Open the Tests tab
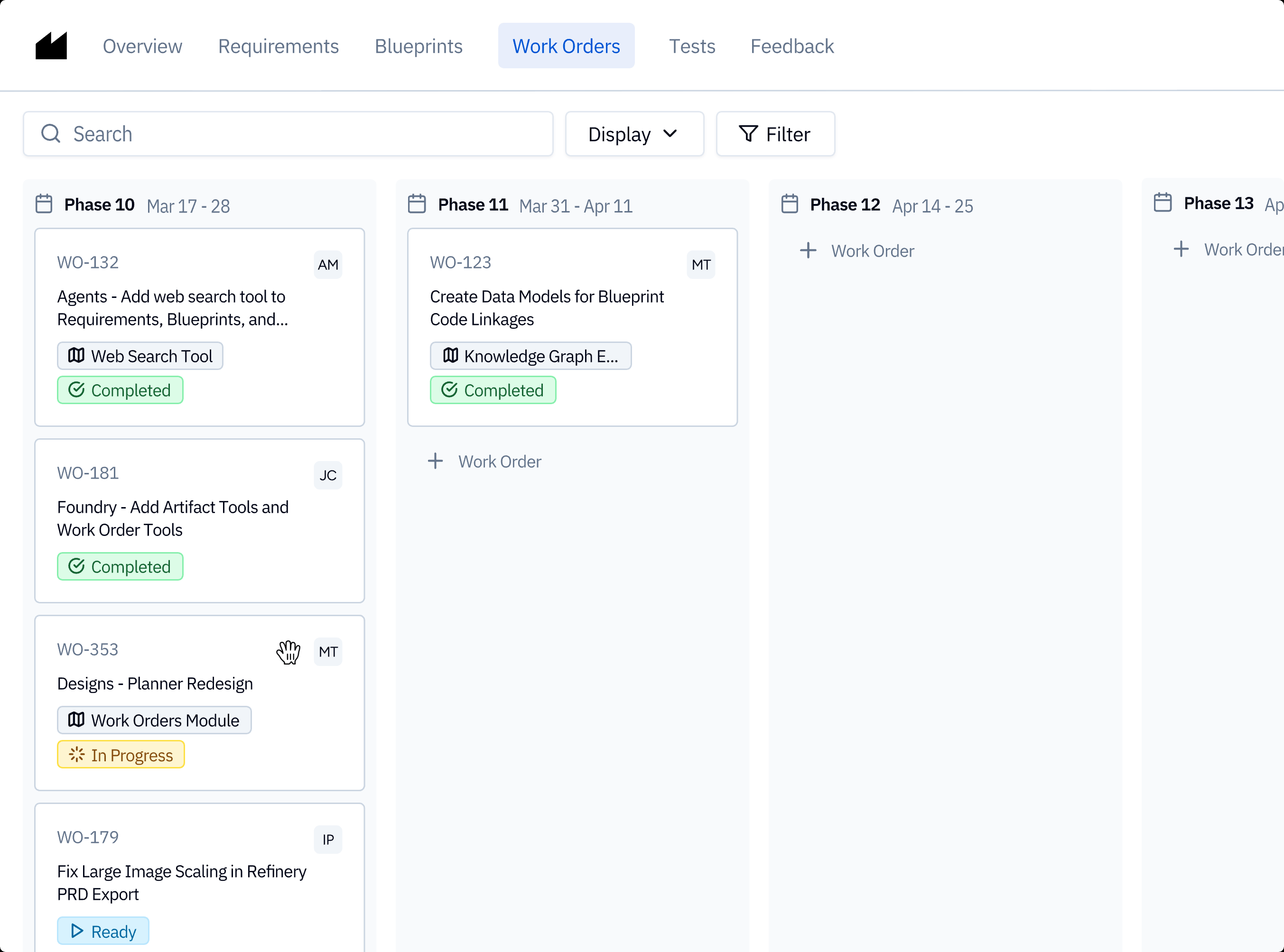 coord(691,46)
